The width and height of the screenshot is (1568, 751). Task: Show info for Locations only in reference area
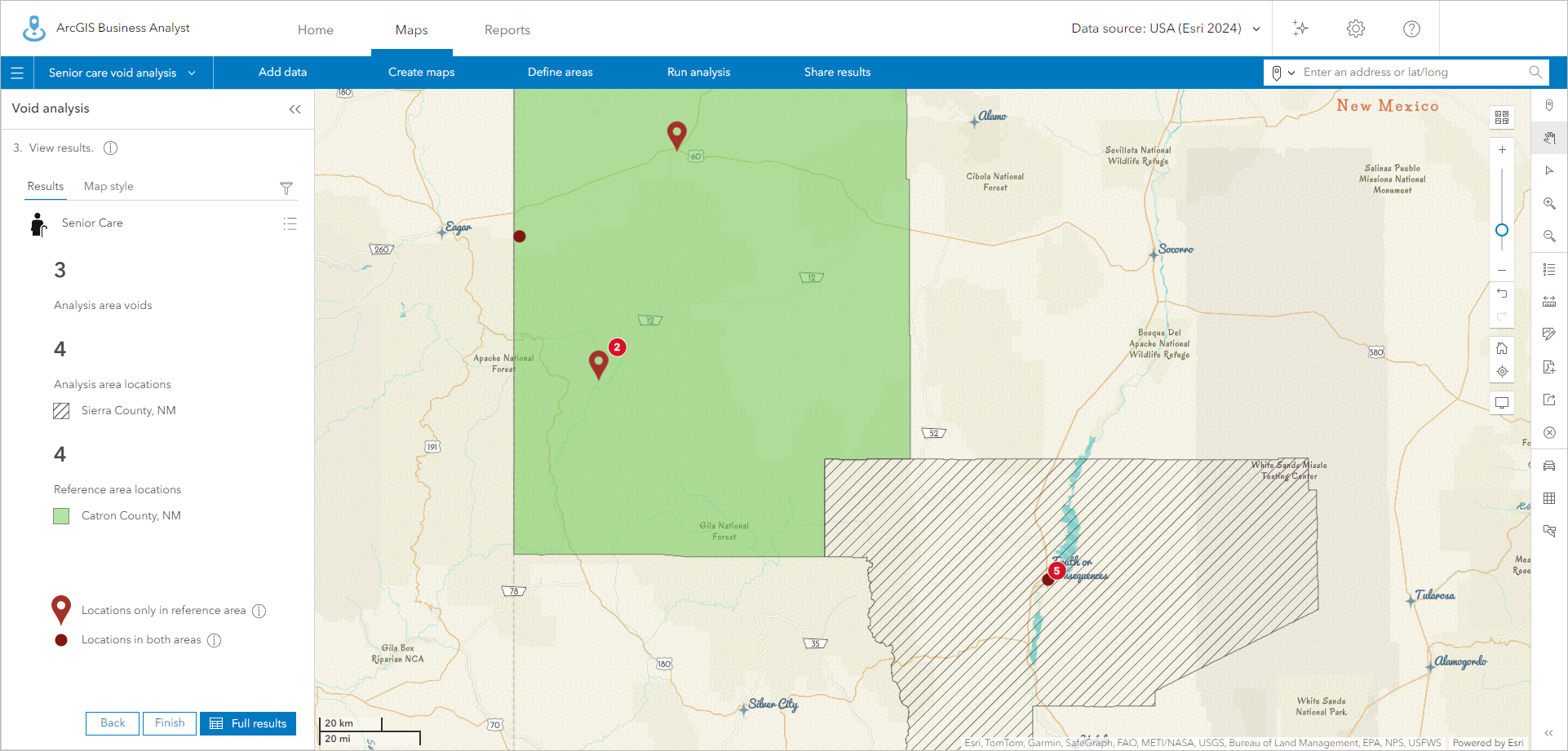(259, 611)
